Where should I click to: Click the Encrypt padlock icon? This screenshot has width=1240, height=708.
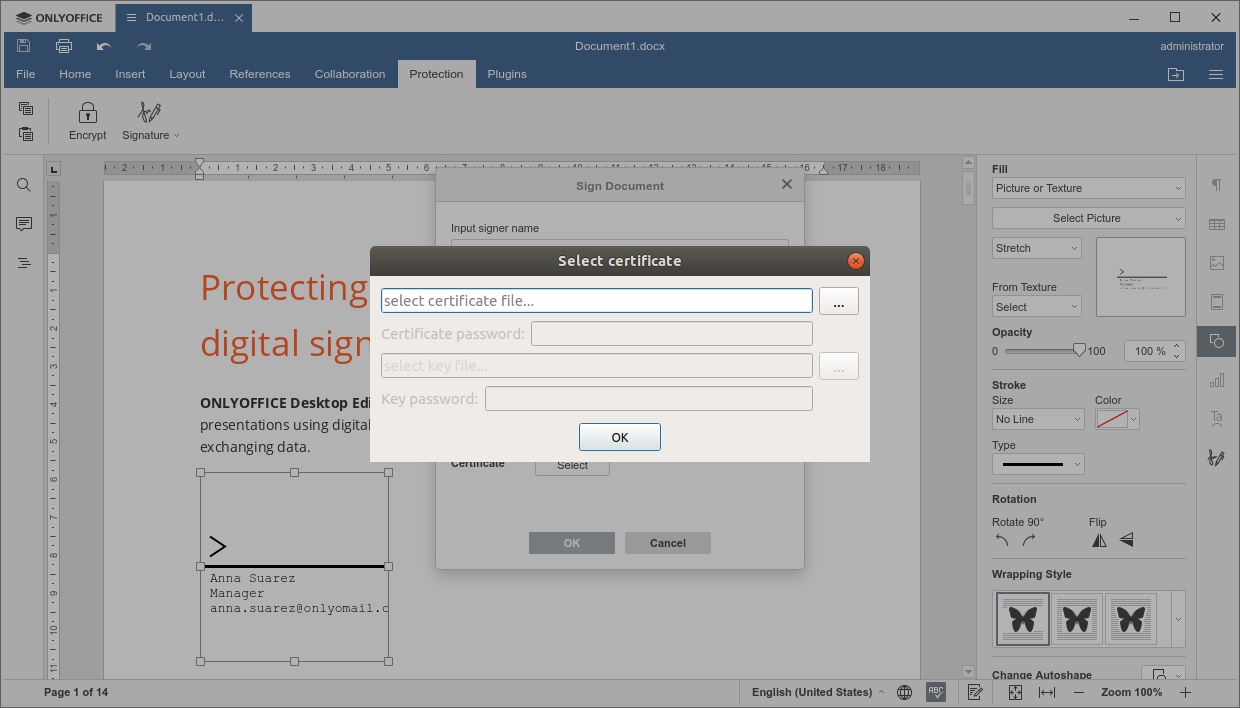[88, 112]
